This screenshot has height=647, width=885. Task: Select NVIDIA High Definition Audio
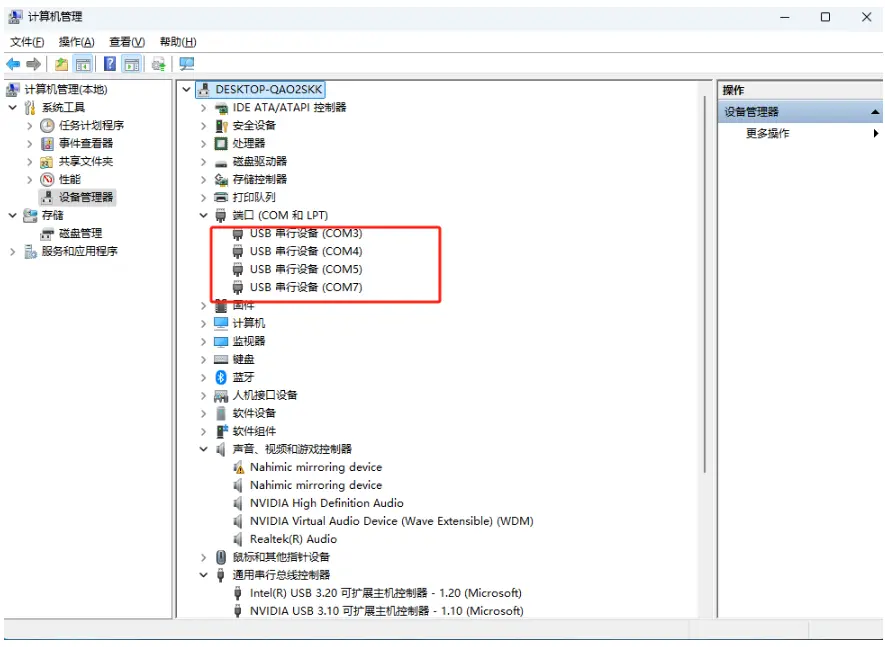pyautogui.click(x=327, y=503)
